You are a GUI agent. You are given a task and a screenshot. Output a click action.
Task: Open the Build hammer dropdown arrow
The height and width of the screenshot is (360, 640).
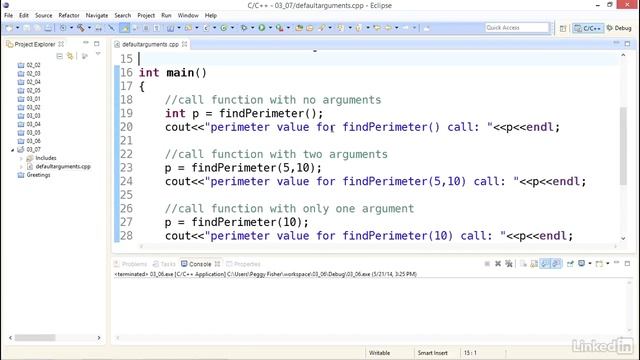point(89,28)
